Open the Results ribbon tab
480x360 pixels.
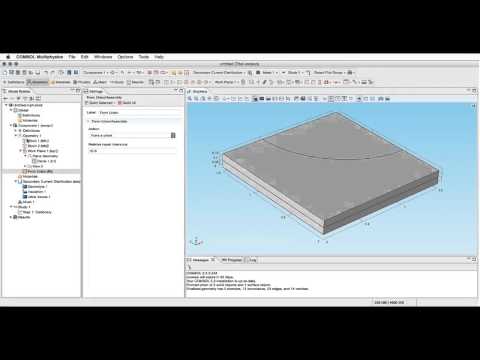pos(135,82)
